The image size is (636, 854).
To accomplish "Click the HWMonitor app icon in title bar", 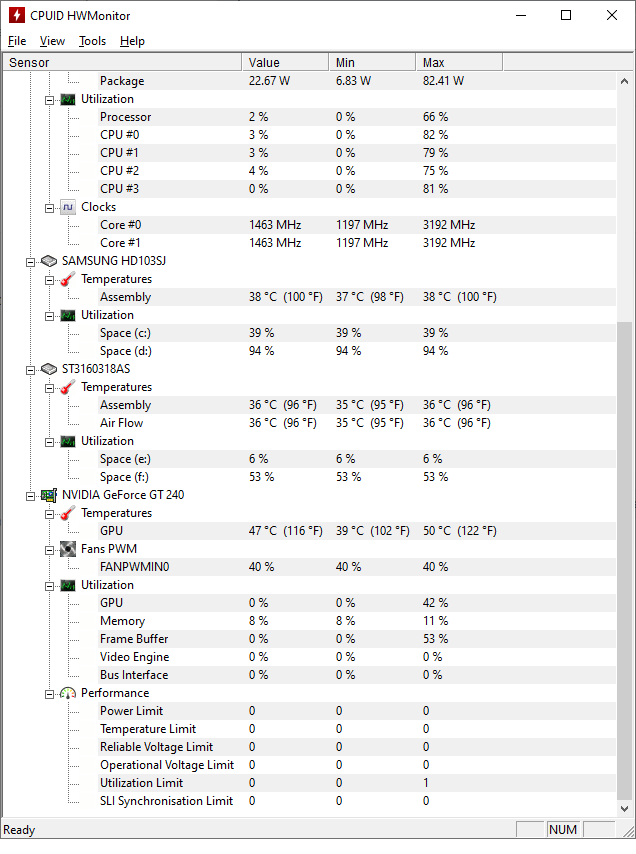I will [x=16, y=15].
